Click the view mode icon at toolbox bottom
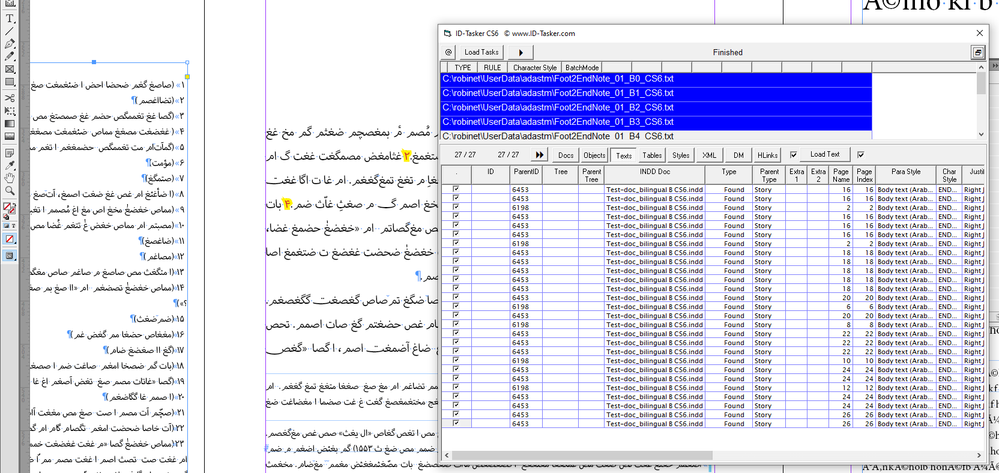The width and height of the screenshot is (999, 473). [x=10, y=256]
